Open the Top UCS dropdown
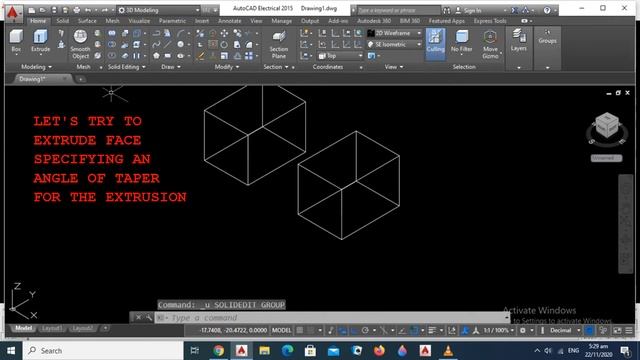The width and height of the screenshot is (640, 360). [x=340, y=56]
